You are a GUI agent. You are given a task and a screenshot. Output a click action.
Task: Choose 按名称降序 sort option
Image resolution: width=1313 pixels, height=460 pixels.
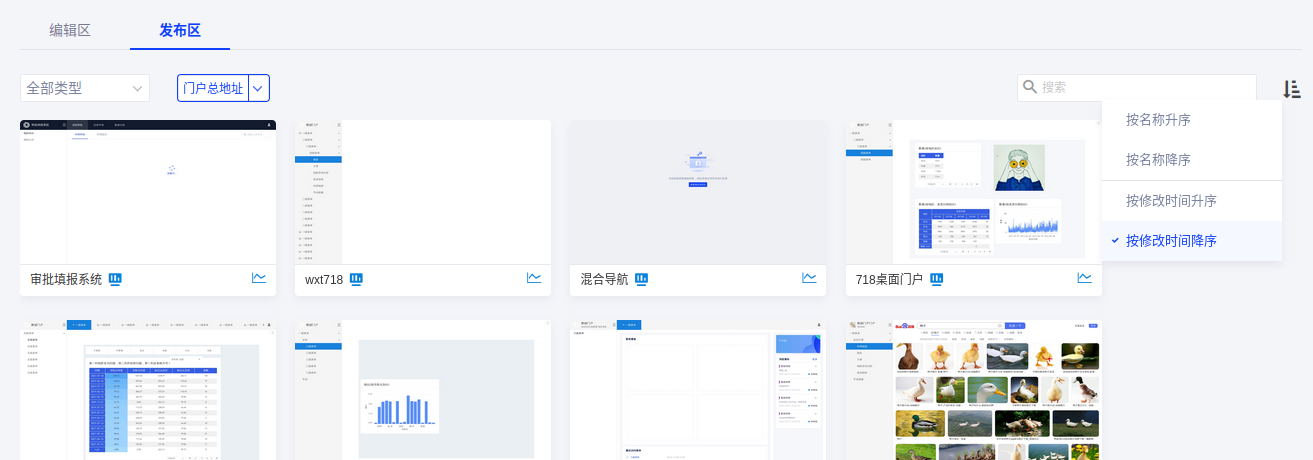[x=1158, y=160]
